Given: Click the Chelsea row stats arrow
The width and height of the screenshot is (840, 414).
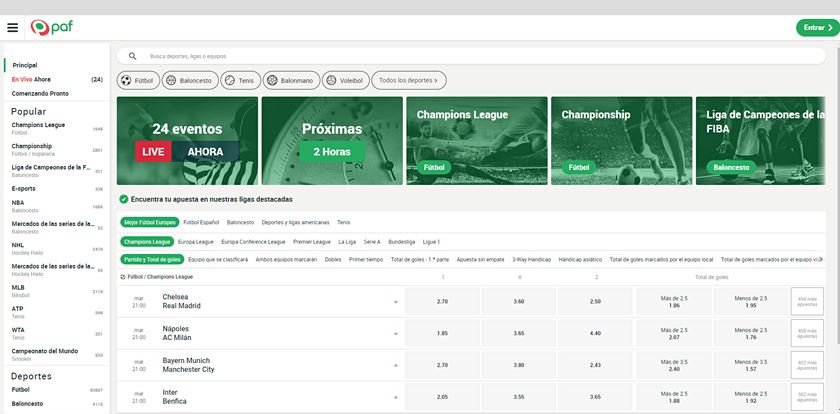Looking at the screenshot, I should 395,302.
